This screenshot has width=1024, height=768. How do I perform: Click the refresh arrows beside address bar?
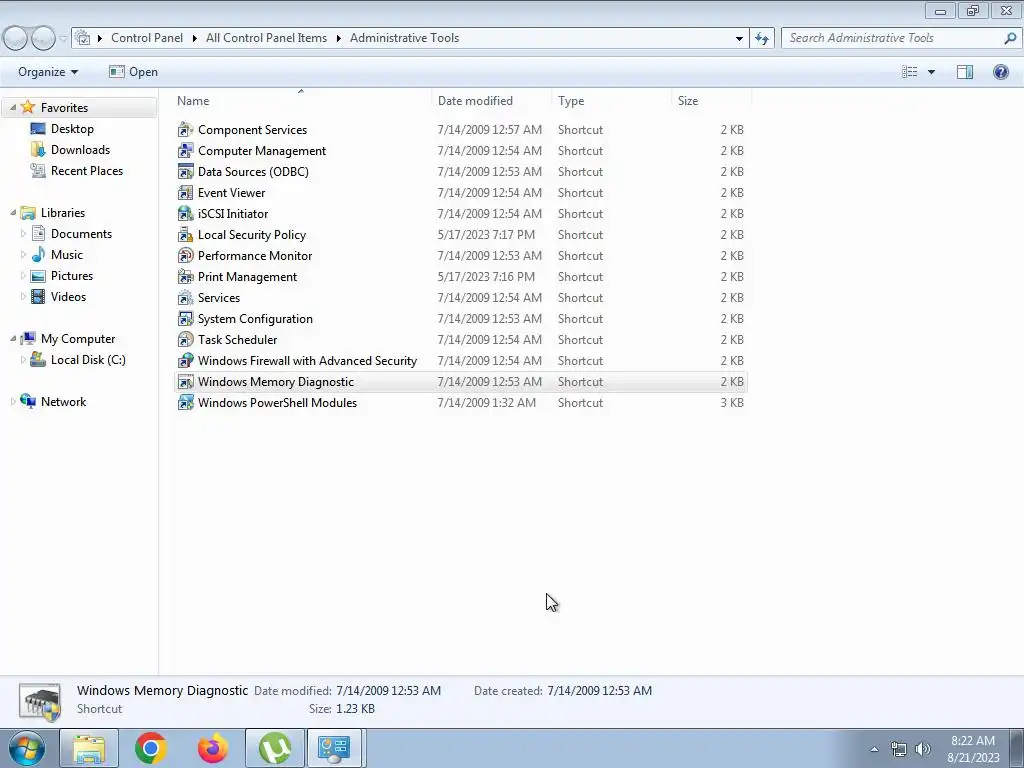(x=761, y=38)
